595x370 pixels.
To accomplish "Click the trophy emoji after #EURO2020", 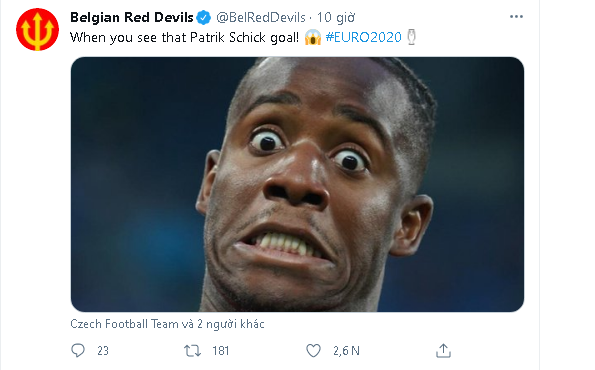I will pos(412,37).
